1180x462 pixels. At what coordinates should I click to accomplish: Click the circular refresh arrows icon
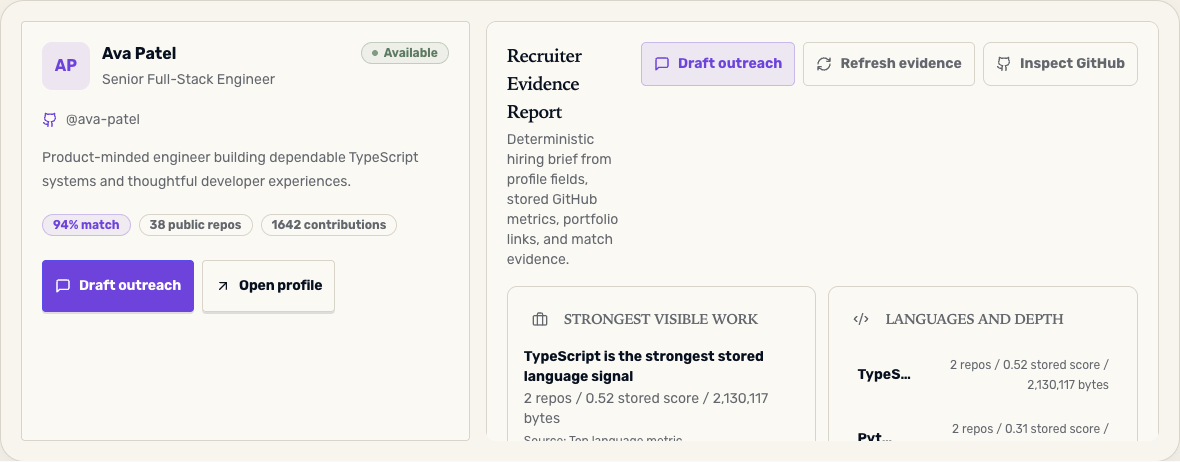tap(824, 64)
